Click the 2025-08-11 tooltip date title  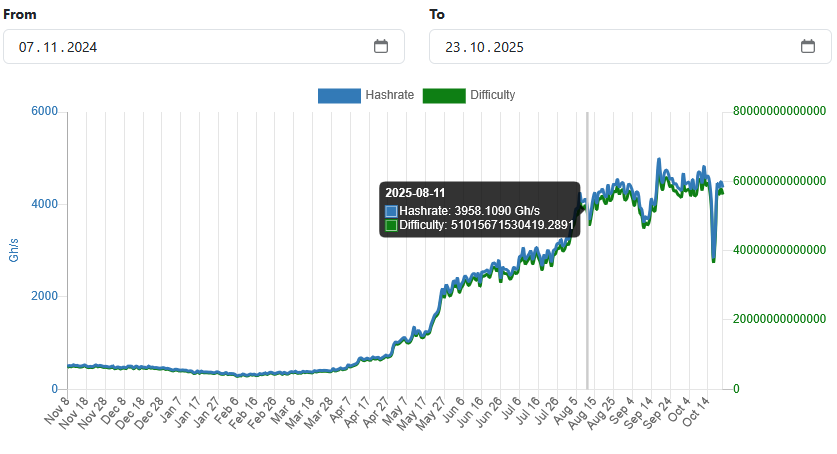tap(415, 193)
